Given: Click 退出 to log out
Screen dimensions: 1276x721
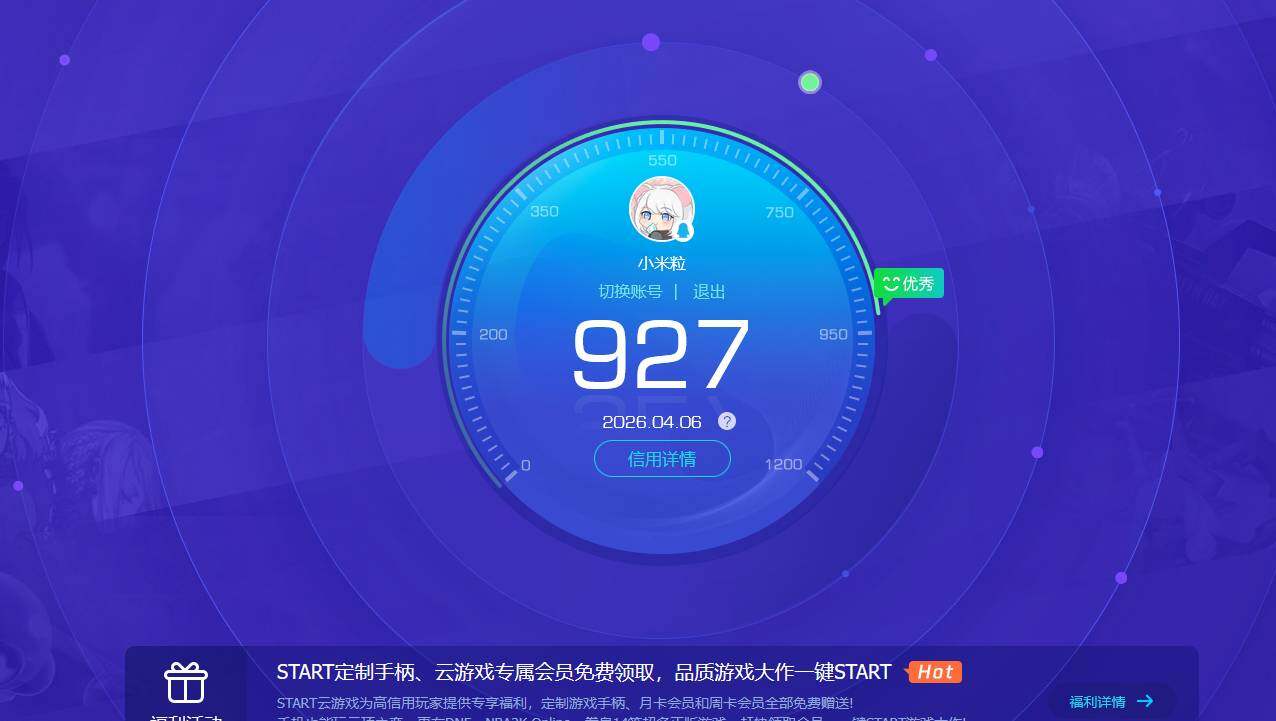Looking at the screenshot, I should point(710,292).
